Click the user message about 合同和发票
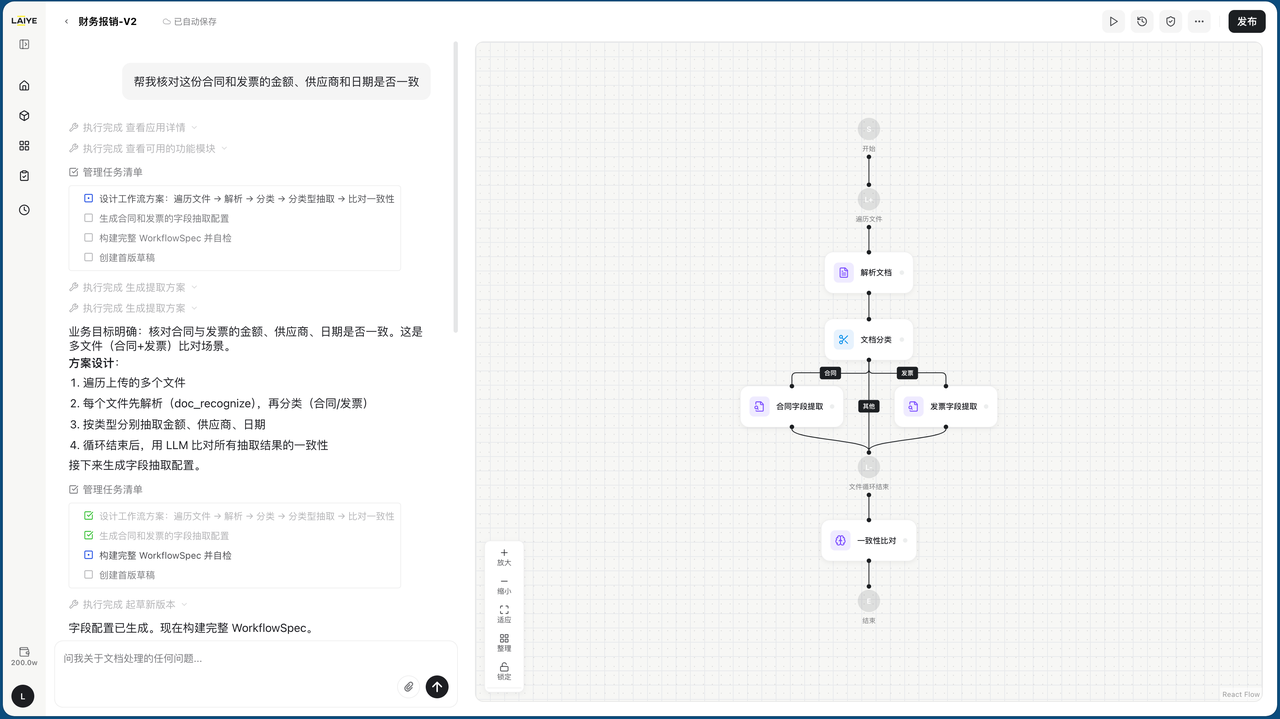This screenshot has width=1280, height=719. tap(276, 82)
